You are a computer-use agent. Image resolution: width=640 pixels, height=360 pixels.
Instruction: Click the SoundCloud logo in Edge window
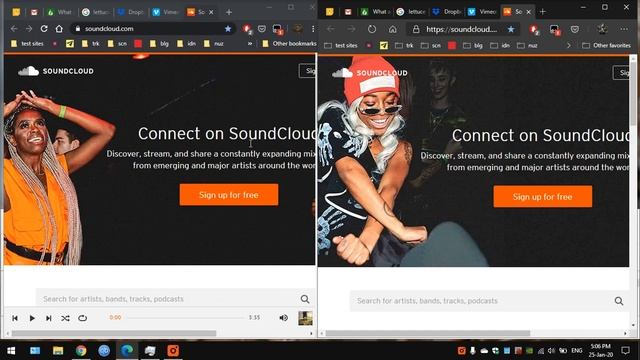tap(370, 73)
